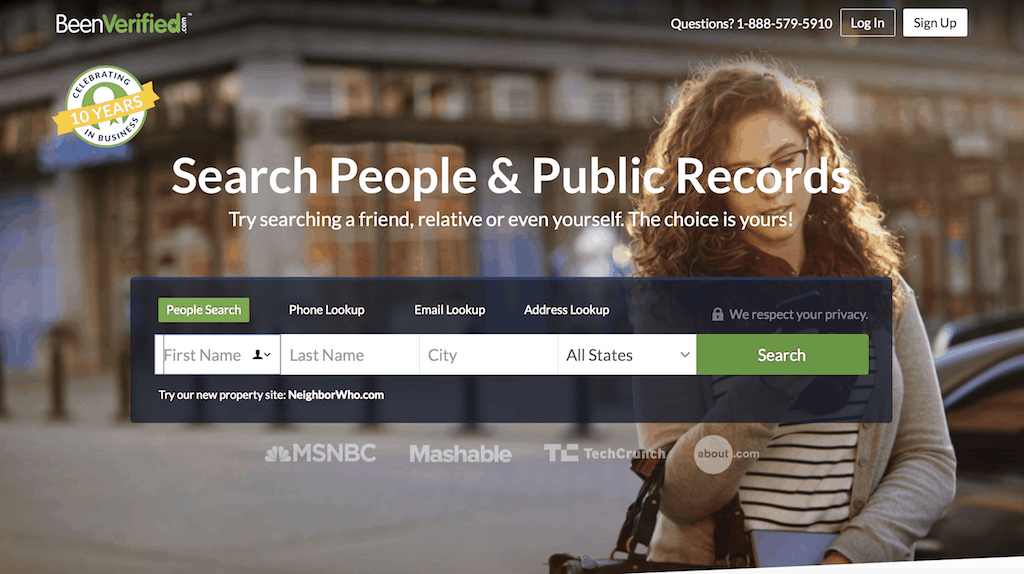Click the BeenVerified logo

[x=123, y=24]
